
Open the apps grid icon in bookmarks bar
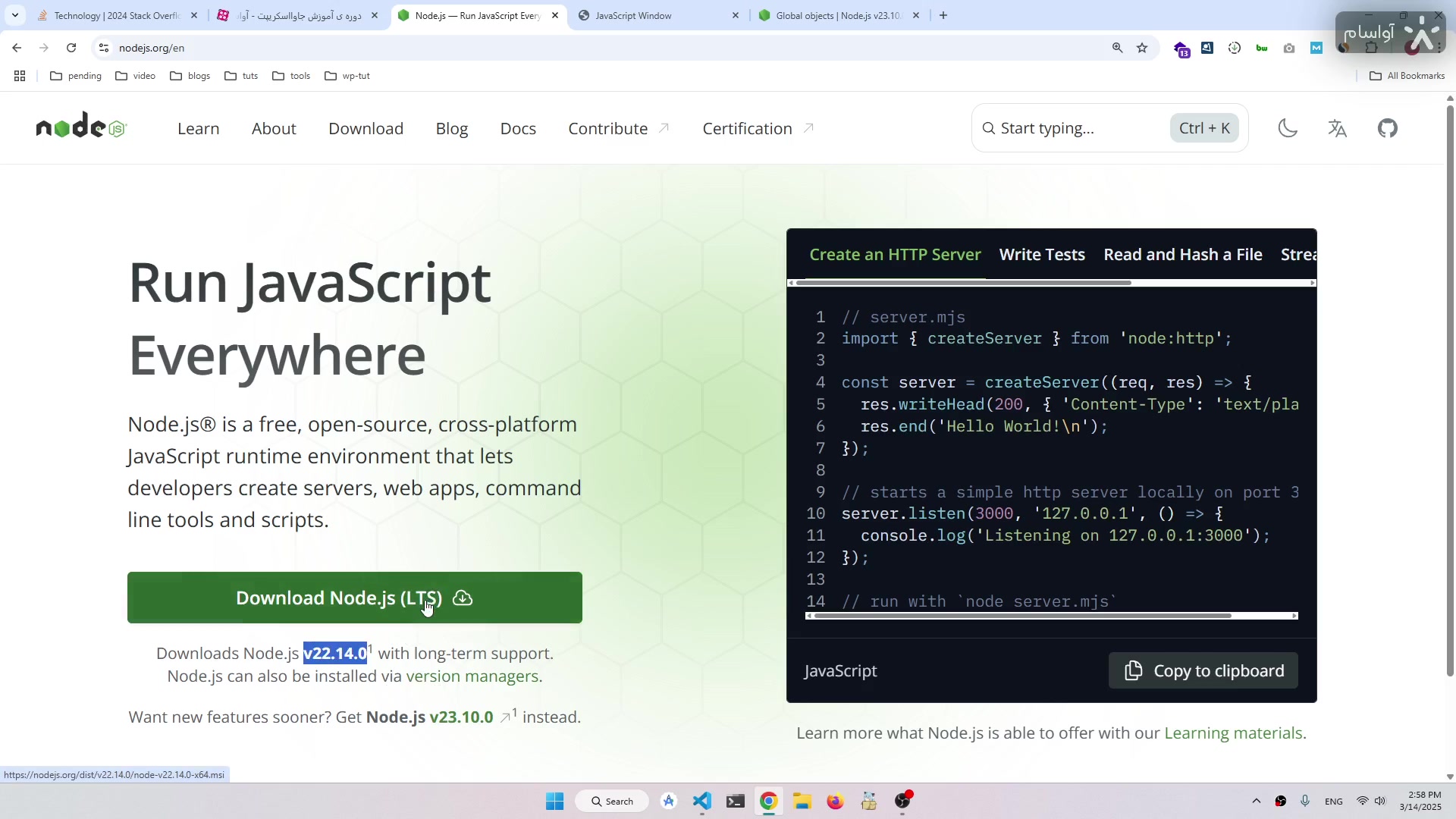pyautogui.click(x=20, y=76)
